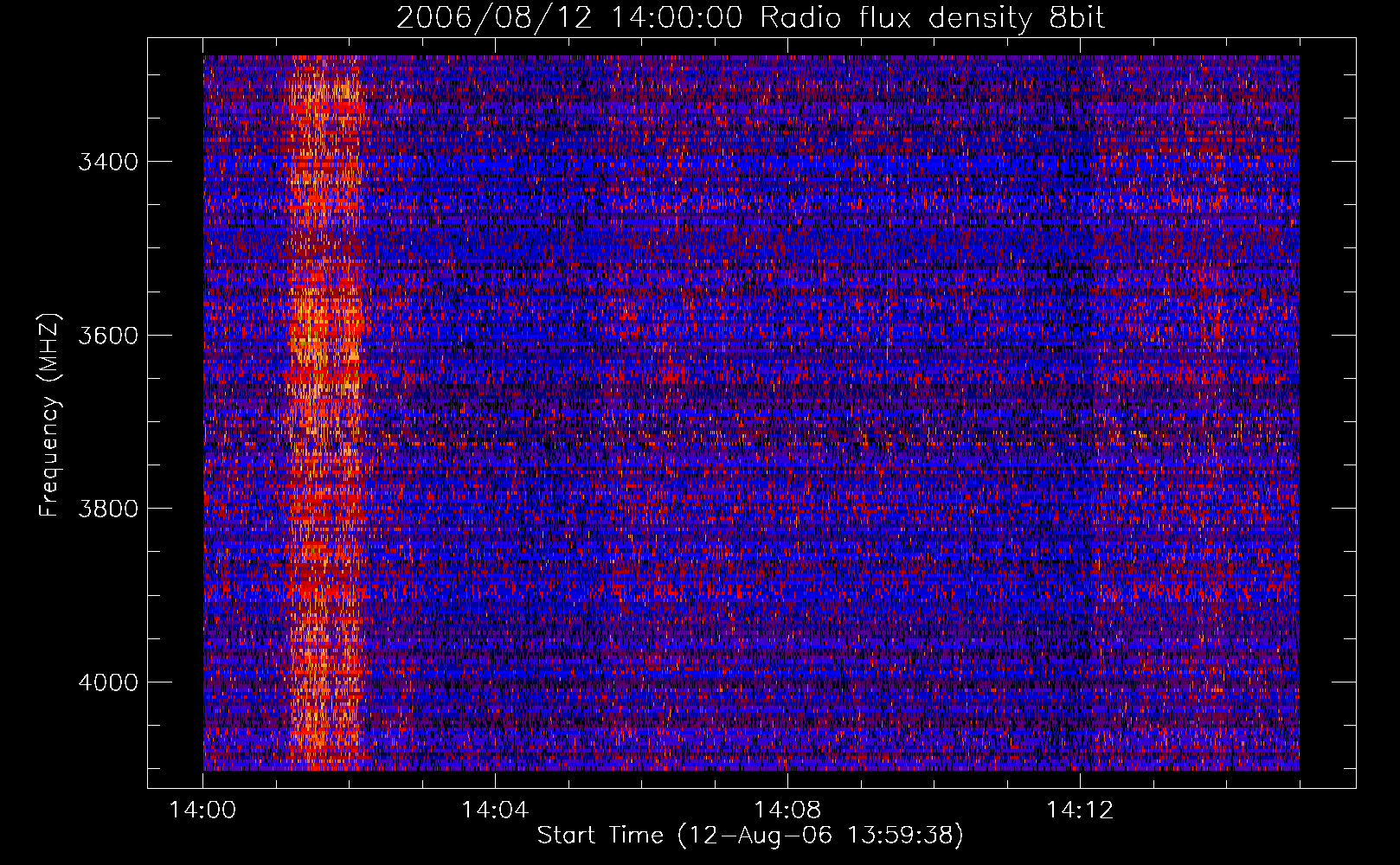Click the plot title '2006/08/12 14:00:00 Radio flux density 8bit'
The width and height of the screenshot is (1400, 865).
[751, 18]
